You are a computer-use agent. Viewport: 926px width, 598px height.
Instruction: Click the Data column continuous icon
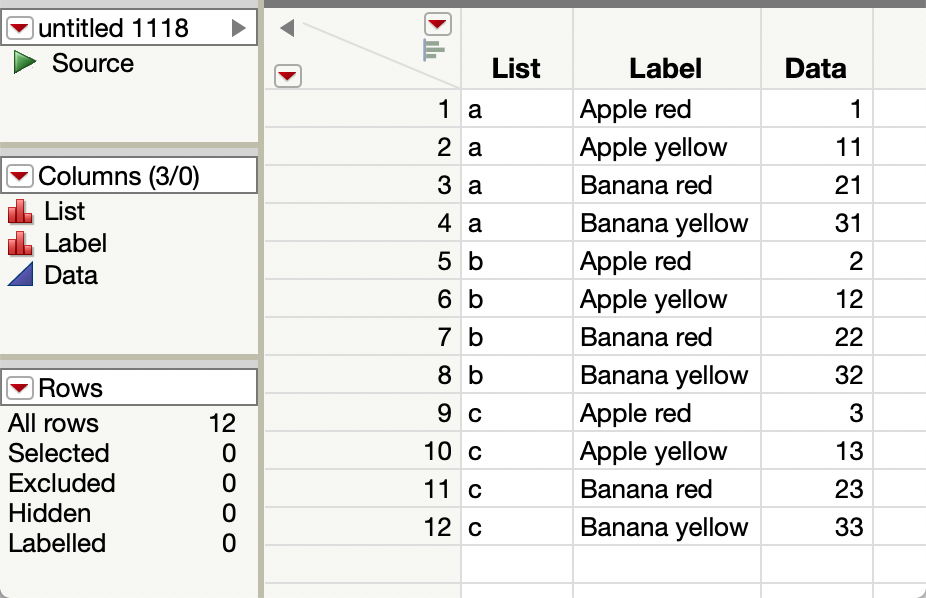21,276
